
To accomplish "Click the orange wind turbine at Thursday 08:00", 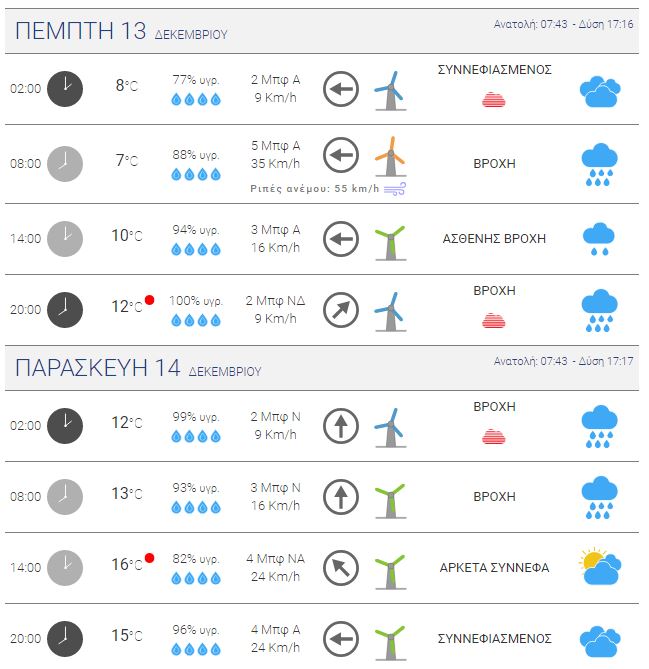I will 390,157.
